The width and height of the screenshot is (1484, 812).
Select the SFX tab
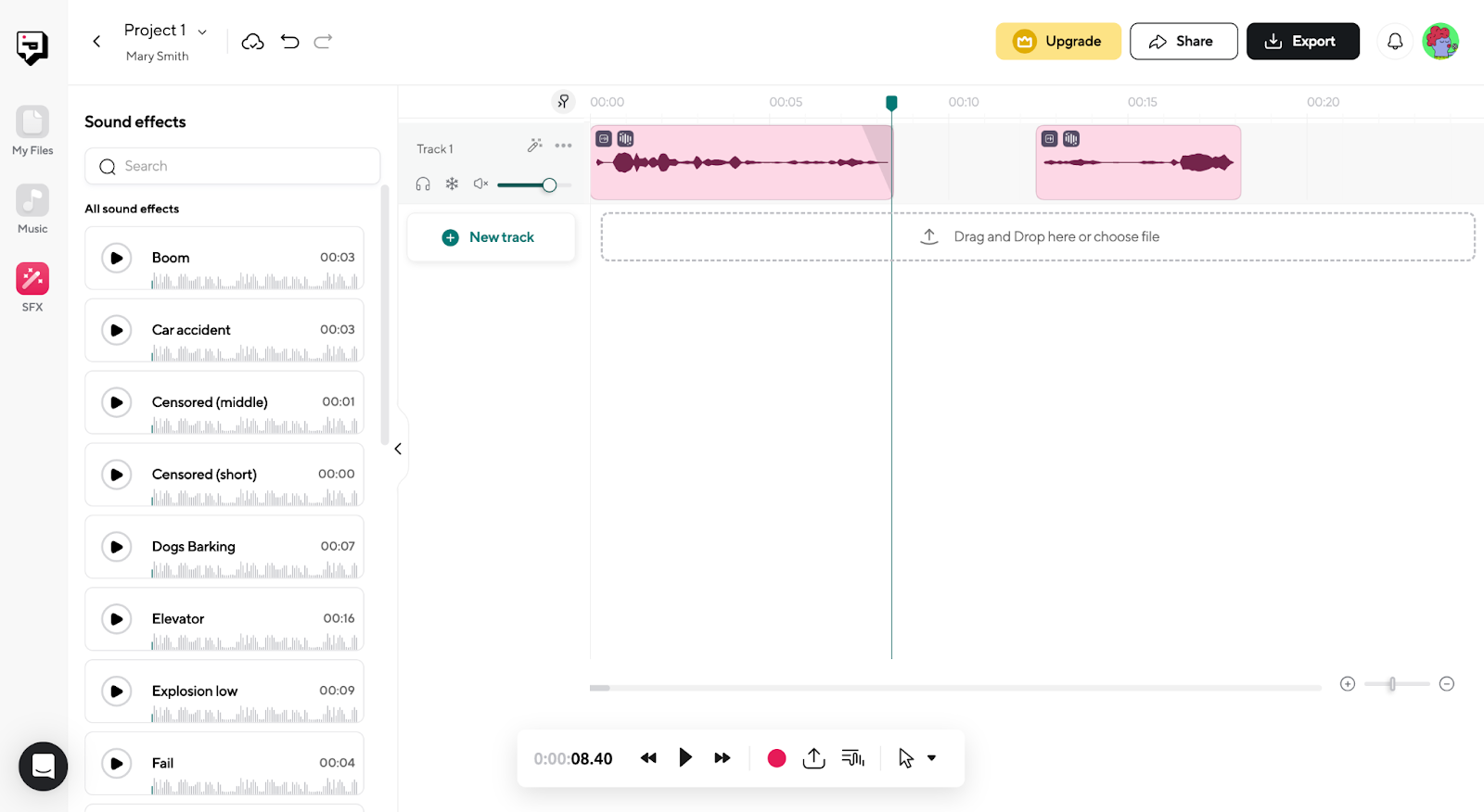[x=32, y=286]
